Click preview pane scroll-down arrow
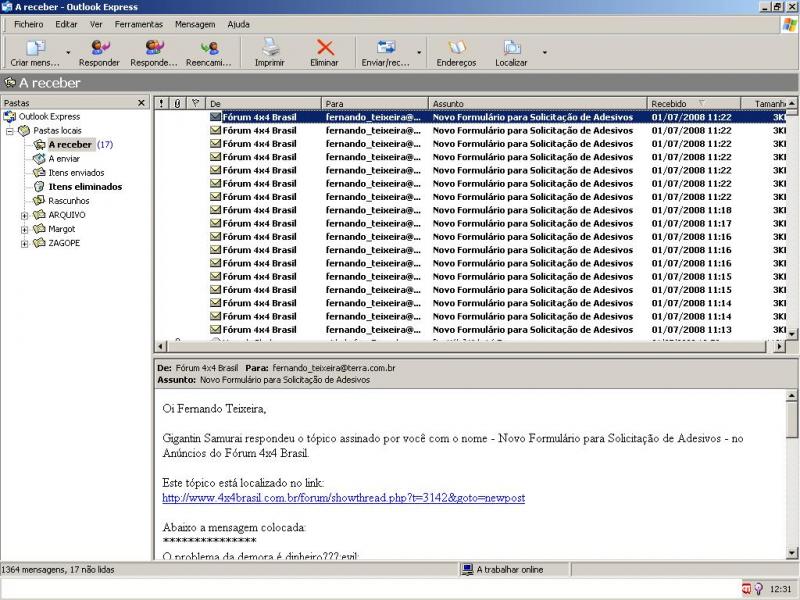Screen dimensions: 800x600 (x=792, y=553)
